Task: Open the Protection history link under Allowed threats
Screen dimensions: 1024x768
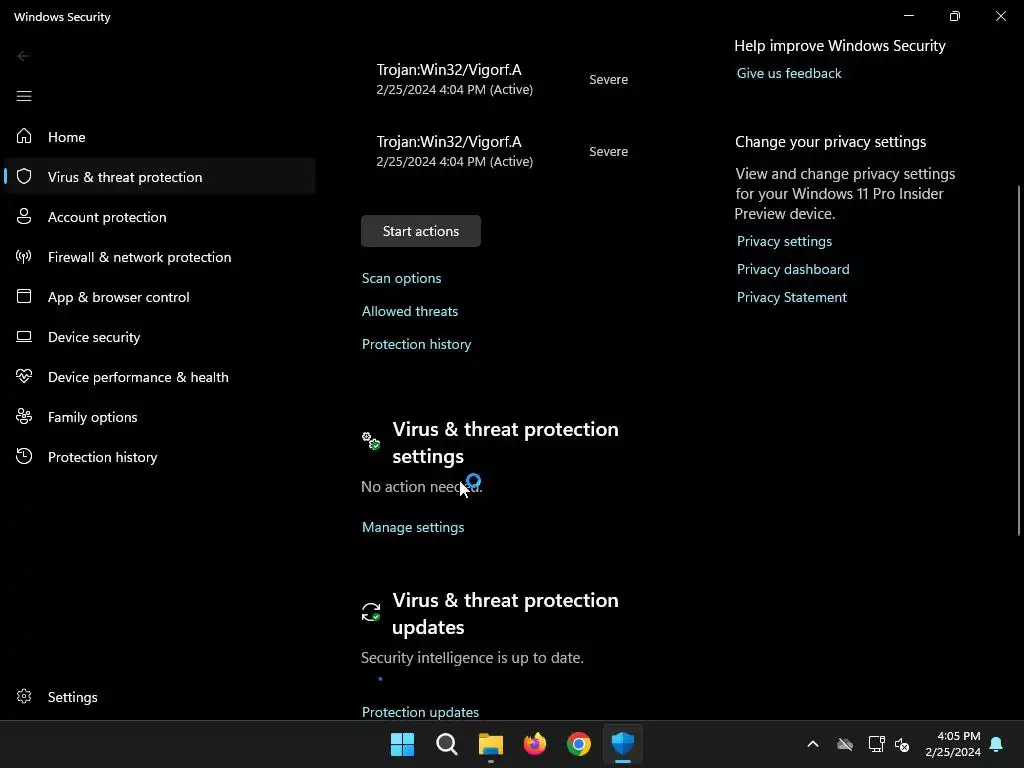Action: 417,344
